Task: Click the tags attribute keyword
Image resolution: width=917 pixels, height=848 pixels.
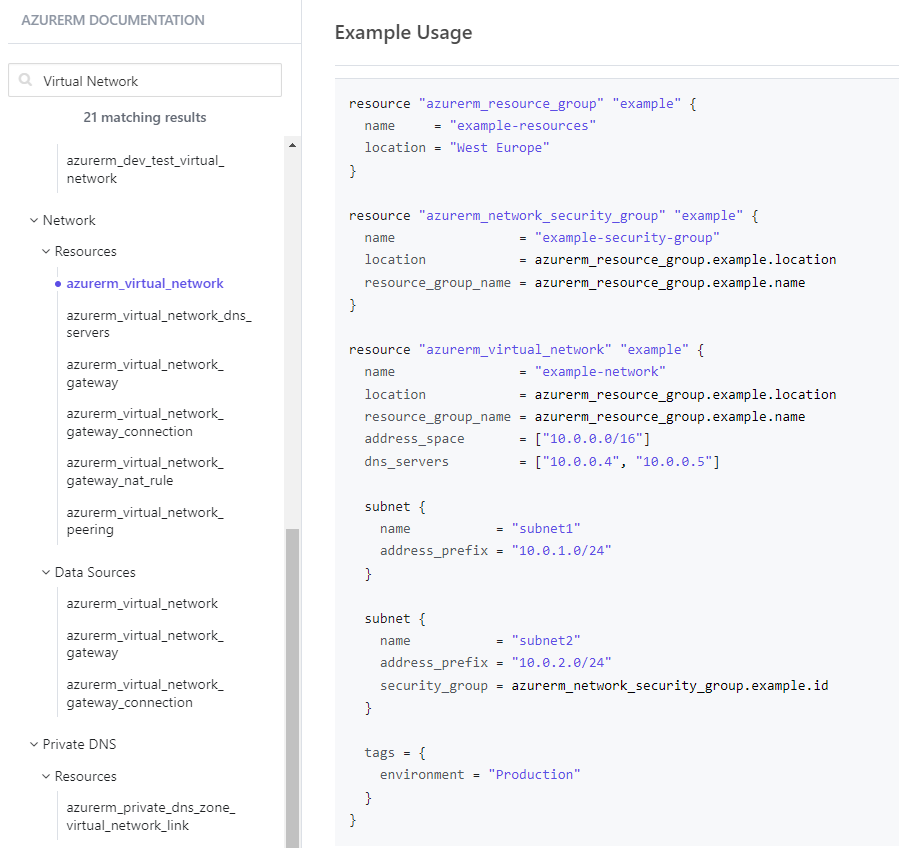Action: (380, 753)
